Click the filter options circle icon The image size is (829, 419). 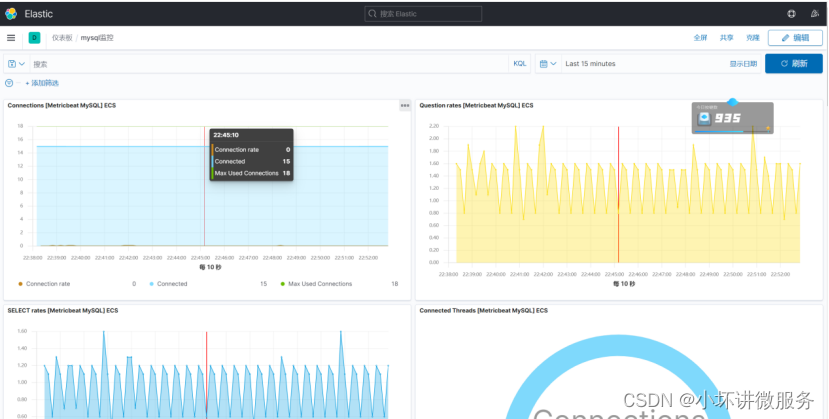coord(9,83)
